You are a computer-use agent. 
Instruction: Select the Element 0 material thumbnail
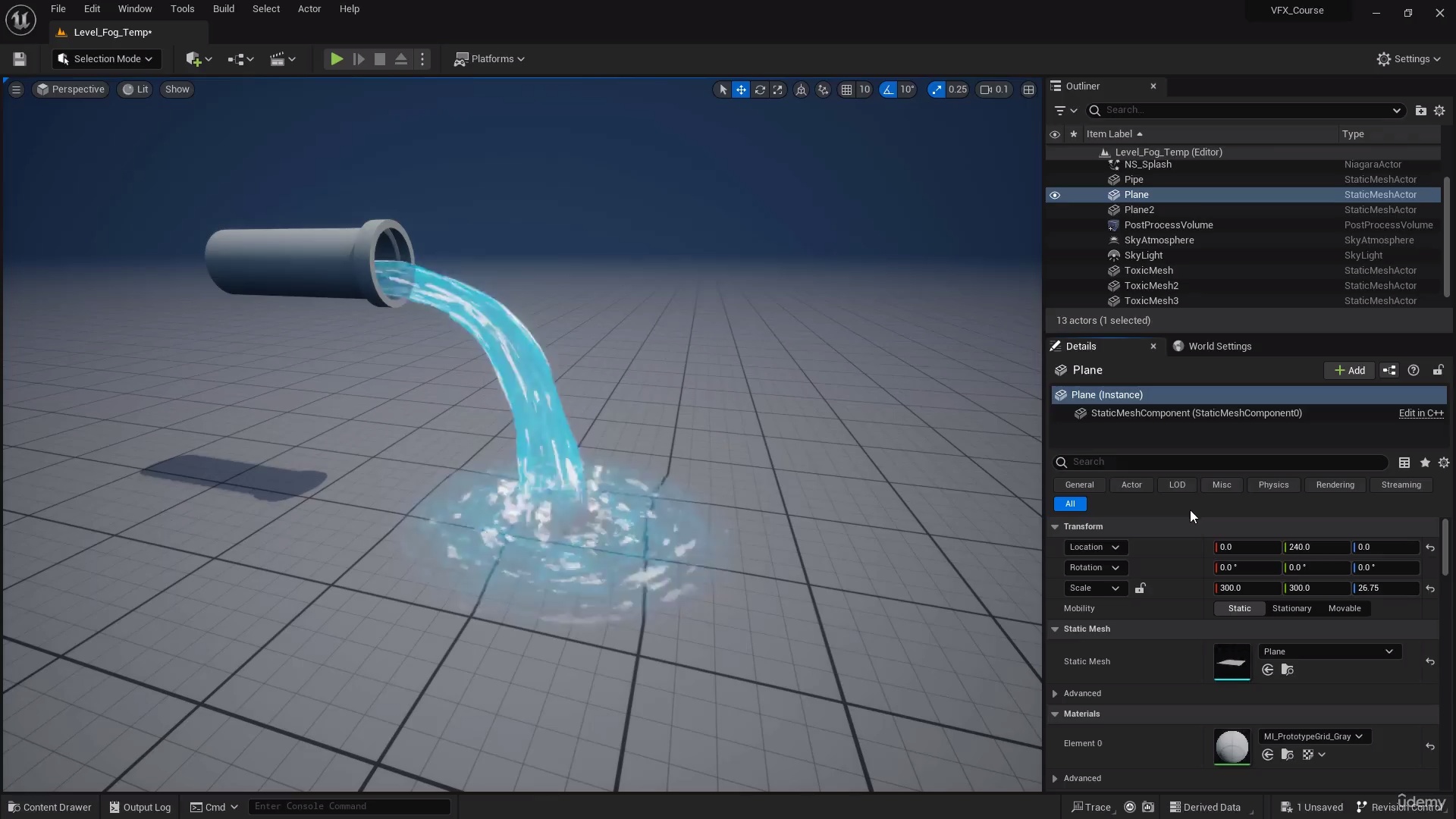point(1232,747)
